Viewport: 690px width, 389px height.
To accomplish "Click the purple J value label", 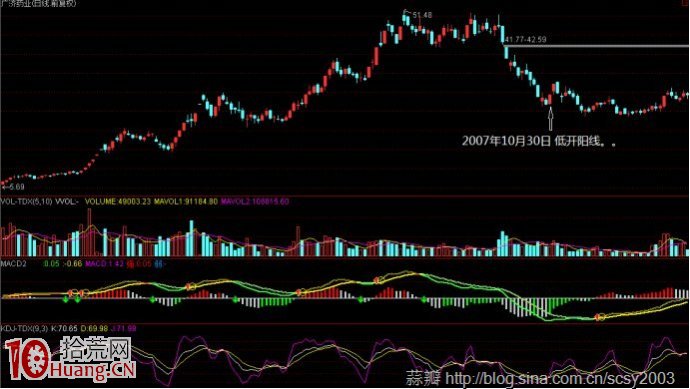I will click(124, 328).
